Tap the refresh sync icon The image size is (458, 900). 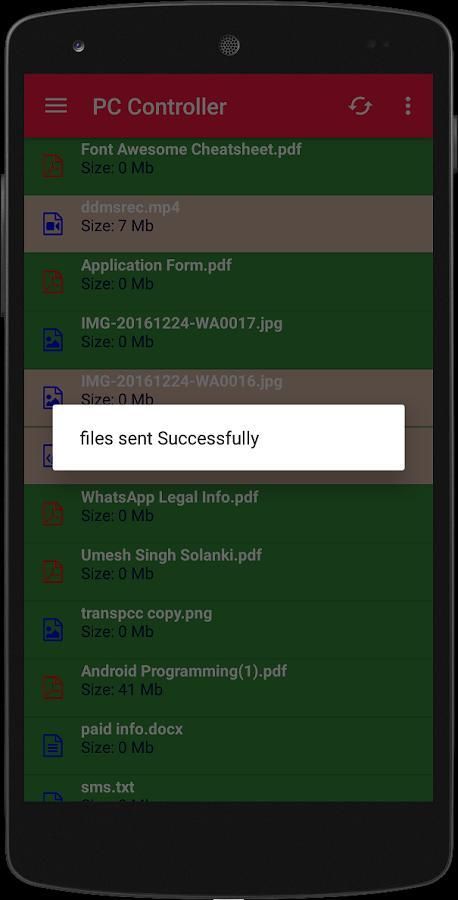tap(360, 106)
